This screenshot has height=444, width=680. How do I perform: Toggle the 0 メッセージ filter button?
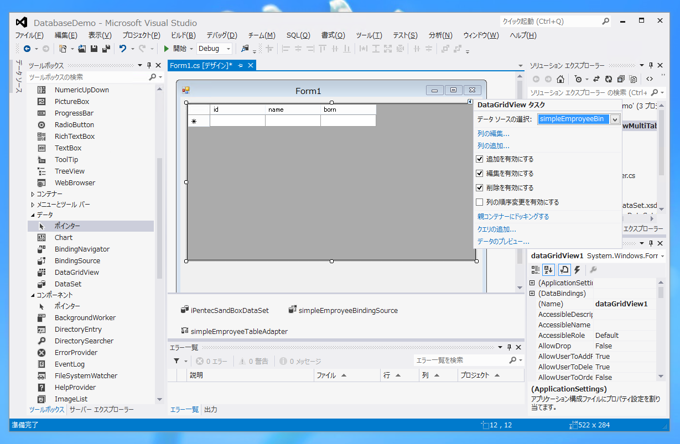[300, 361]
